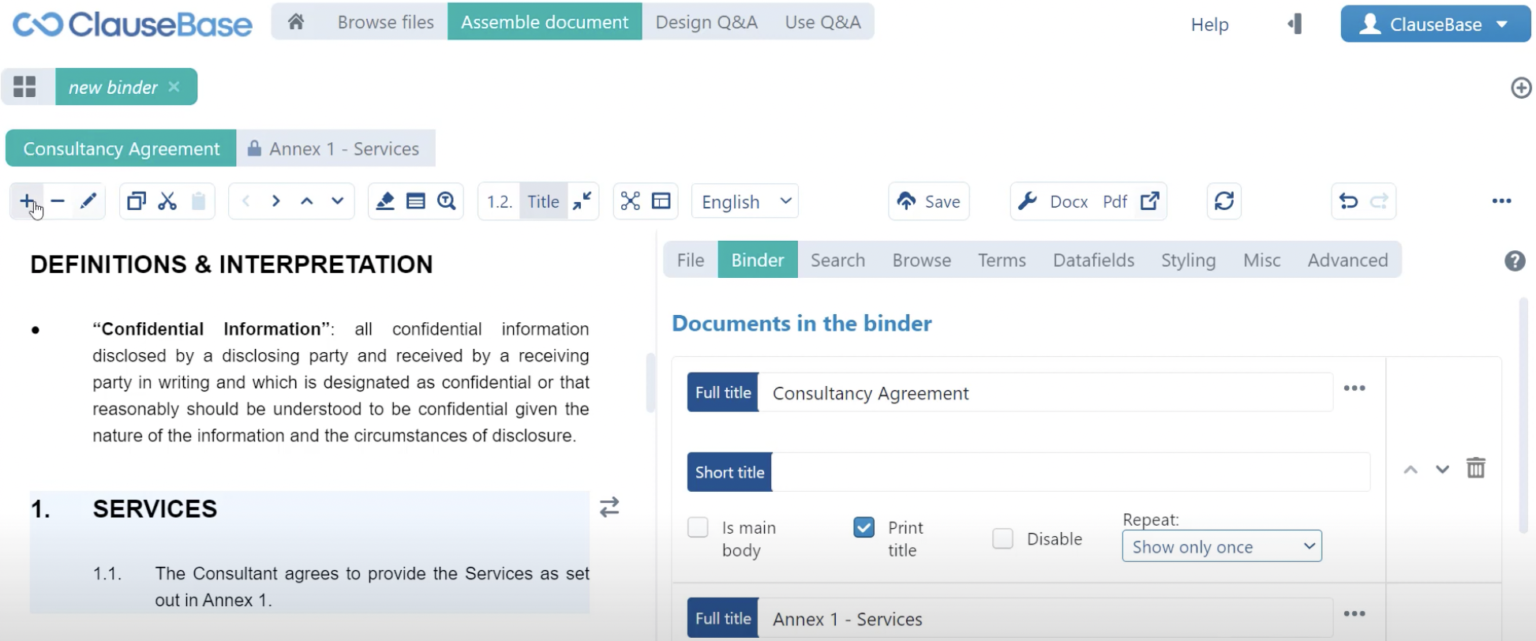Viewport: 1536px width, 641px height.
Task: Click the scissors cut icon in toolbar
Action: [x=167, y=201]
